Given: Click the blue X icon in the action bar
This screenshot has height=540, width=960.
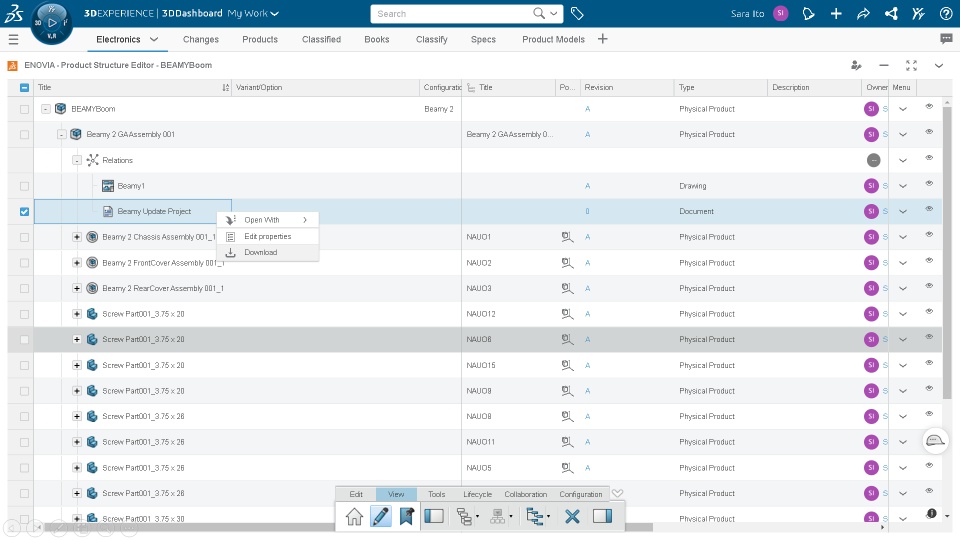Looking at the screenshot, I should [x=572, y=517].
